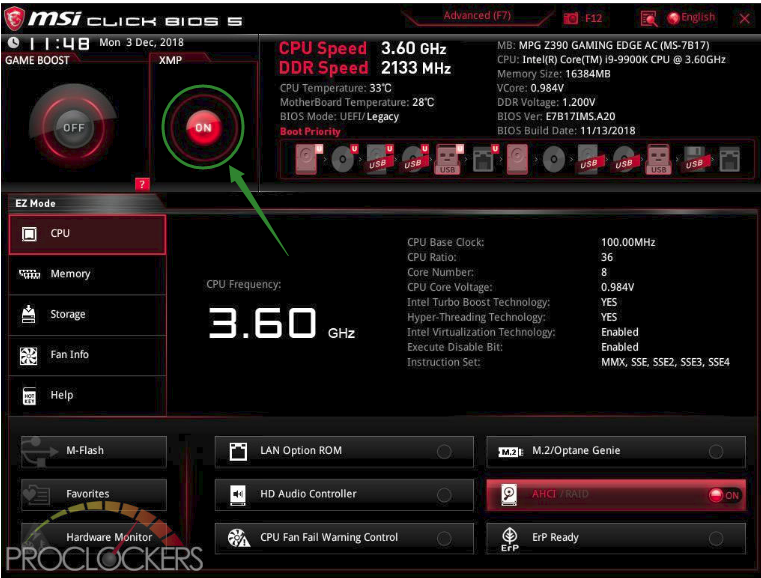Select the USB floppy boot device icon

tap(696, 159)
